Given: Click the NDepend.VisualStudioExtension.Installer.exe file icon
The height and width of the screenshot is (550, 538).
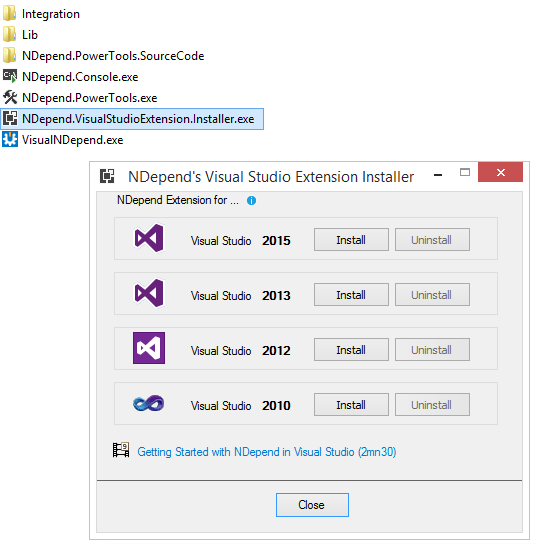Looking at the screenshot, I should coord(10,118).
